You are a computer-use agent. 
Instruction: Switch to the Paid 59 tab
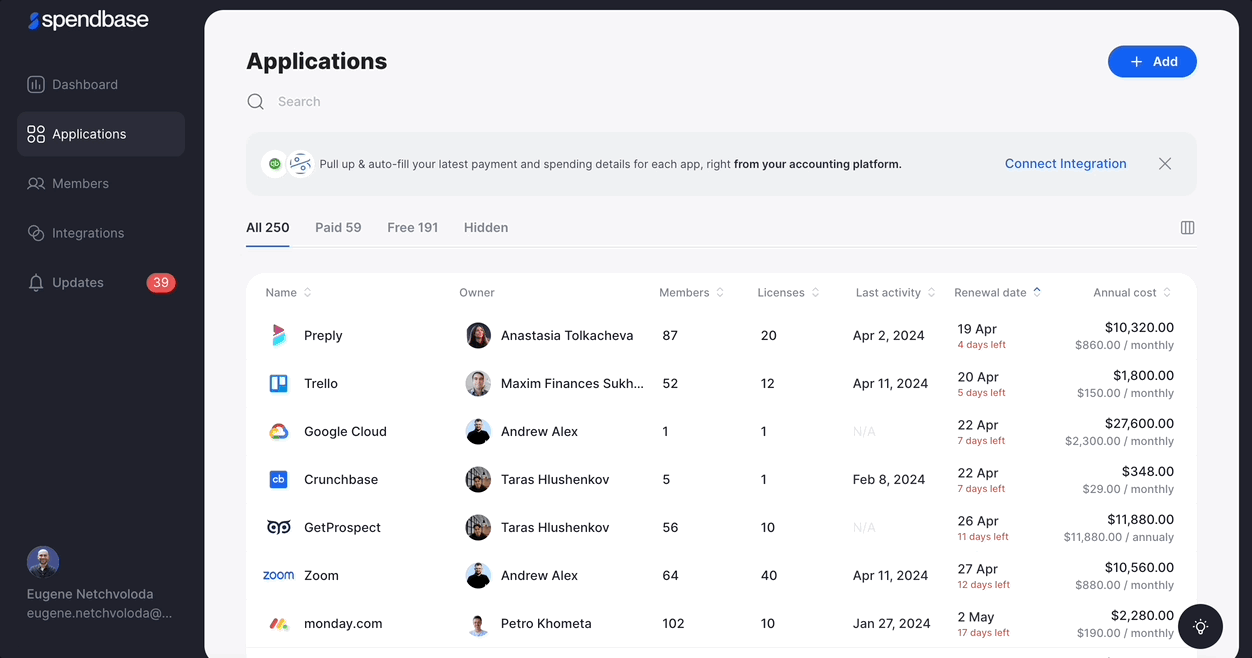coord(338,228)
